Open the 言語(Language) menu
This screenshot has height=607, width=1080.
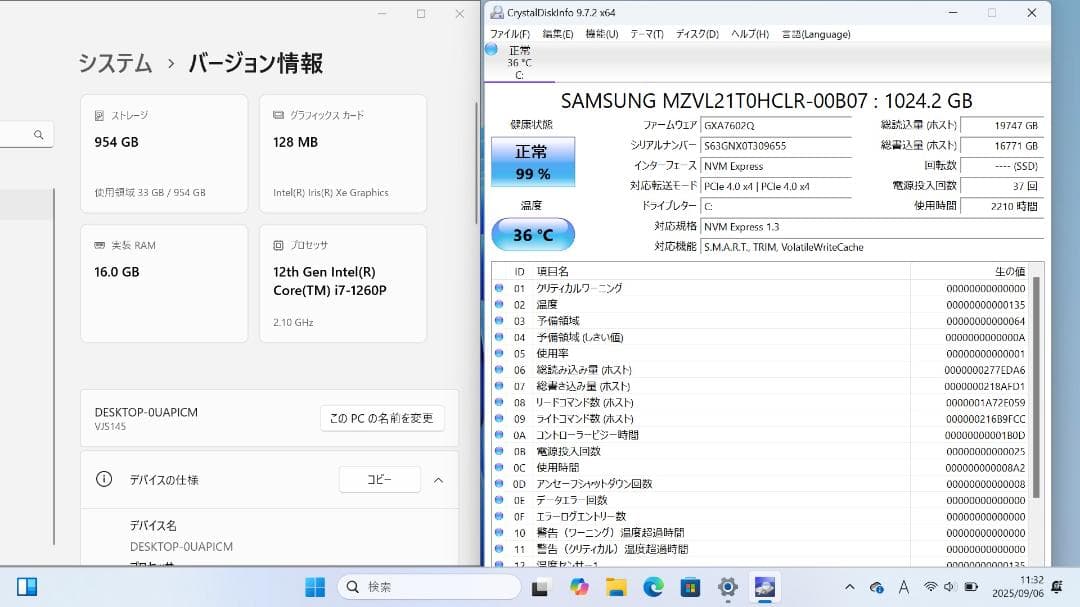coord(815,33)
